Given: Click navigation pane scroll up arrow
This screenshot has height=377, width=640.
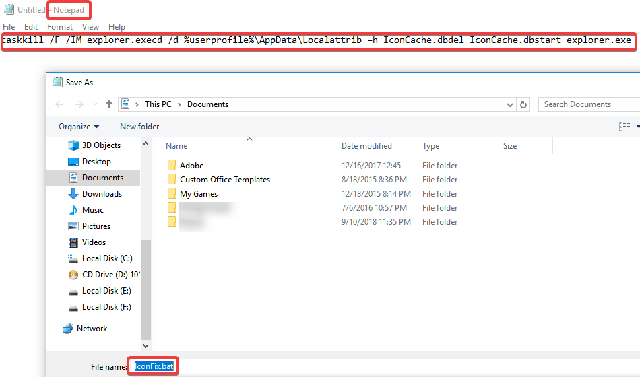Looking at the screenshot, I should 146,143.
